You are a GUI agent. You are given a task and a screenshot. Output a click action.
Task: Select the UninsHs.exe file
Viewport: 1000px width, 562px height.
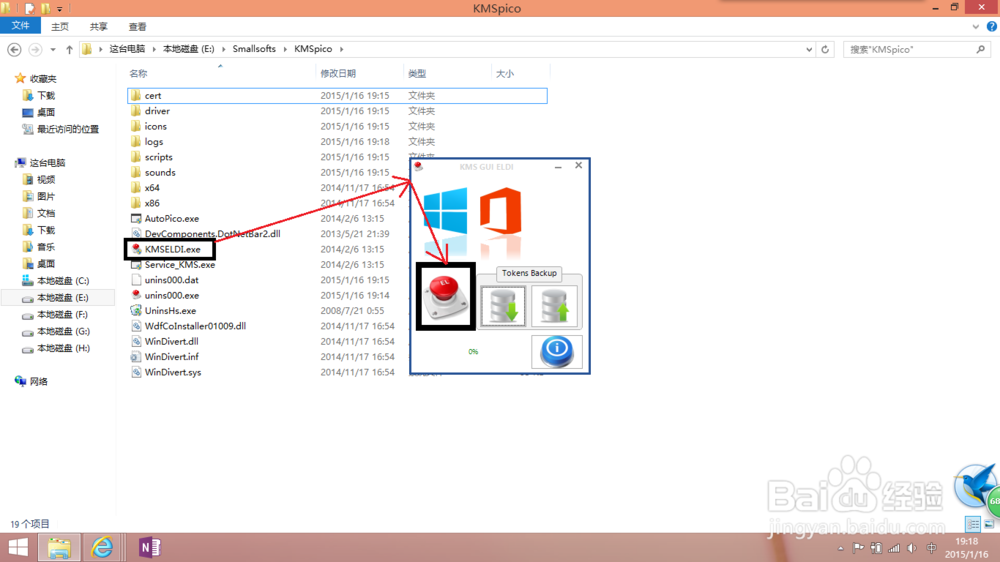point(170,311)
